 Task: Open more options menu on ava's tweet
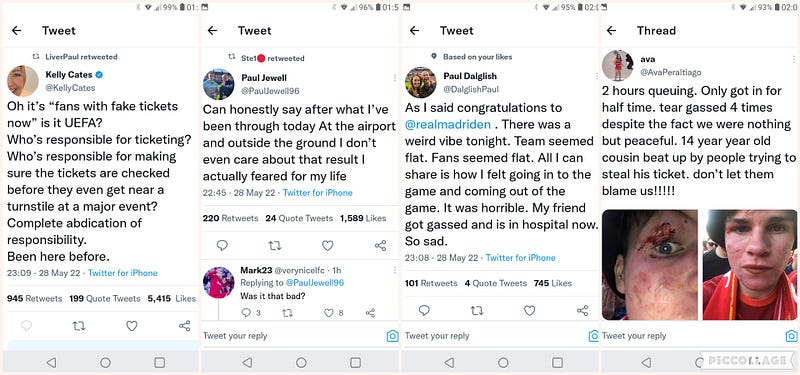point(794,59)
